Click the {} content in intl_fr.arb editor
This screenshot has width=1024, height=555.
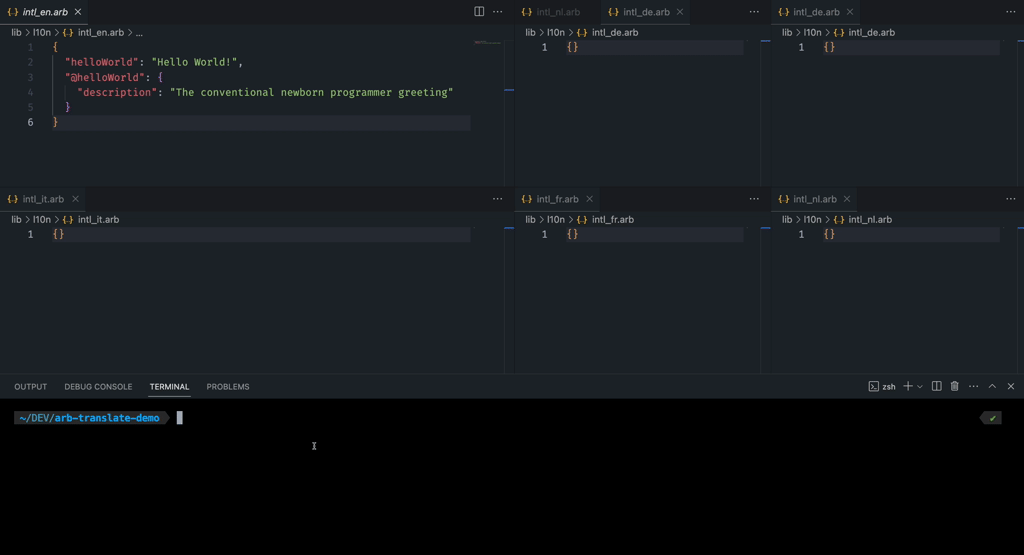coord(572,234)
